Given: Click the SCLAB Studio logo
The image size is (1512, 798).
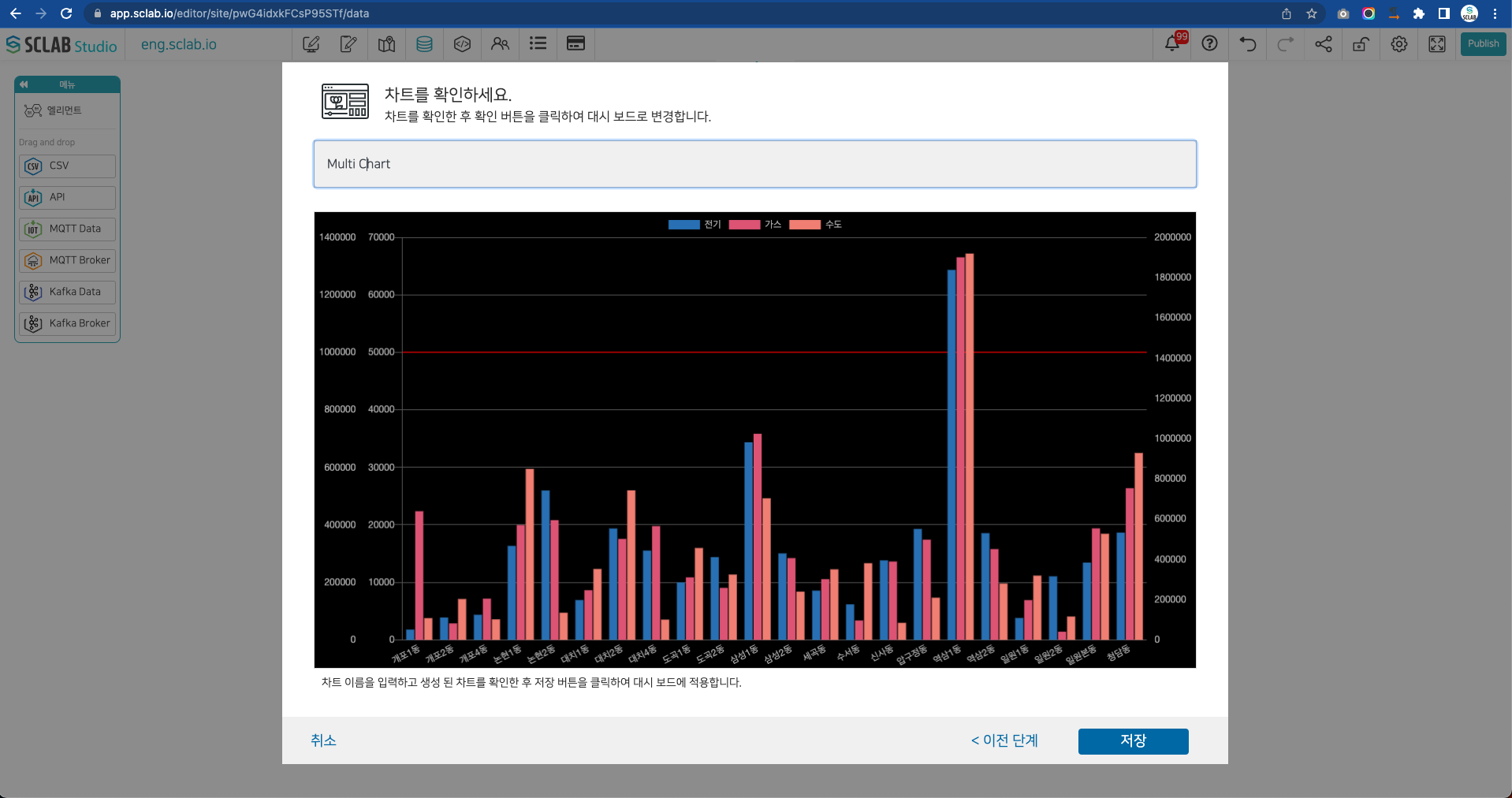Looking at the screenshot, I should click(61, 45).
